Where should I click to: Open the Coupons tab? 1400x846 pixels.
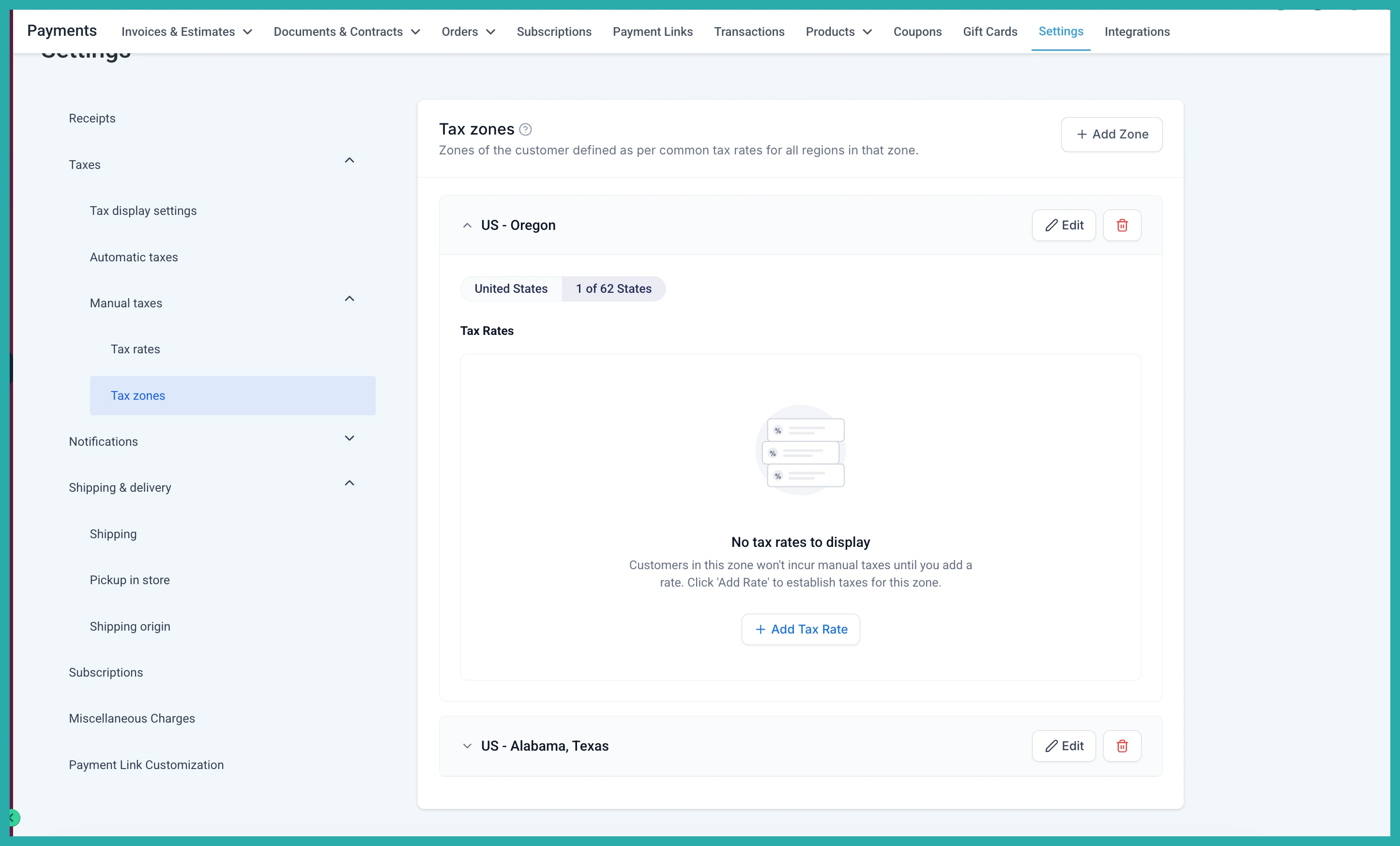917,32
